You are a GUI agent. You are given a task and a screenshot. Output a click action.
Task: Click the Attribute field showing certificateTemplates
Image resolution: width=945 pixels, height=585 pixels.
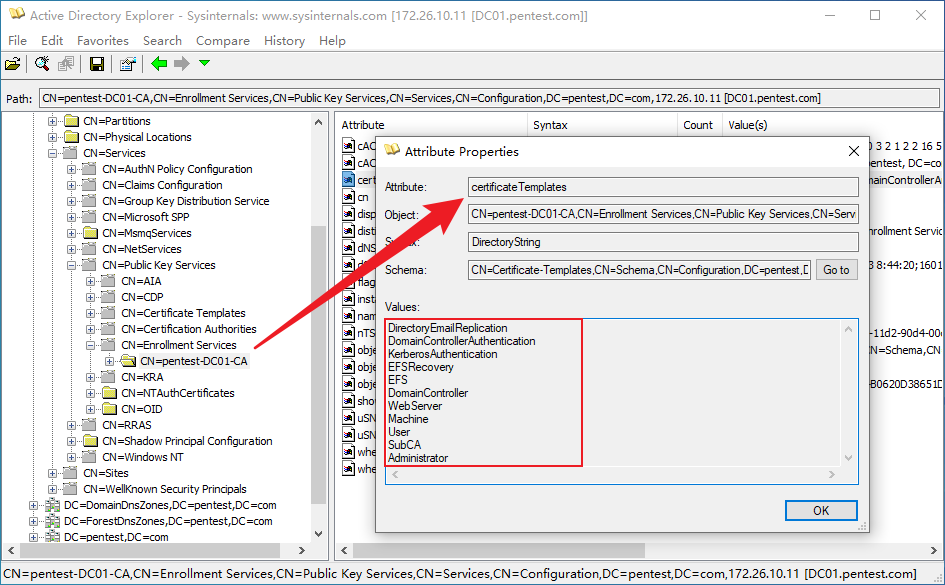click(663, 187)
